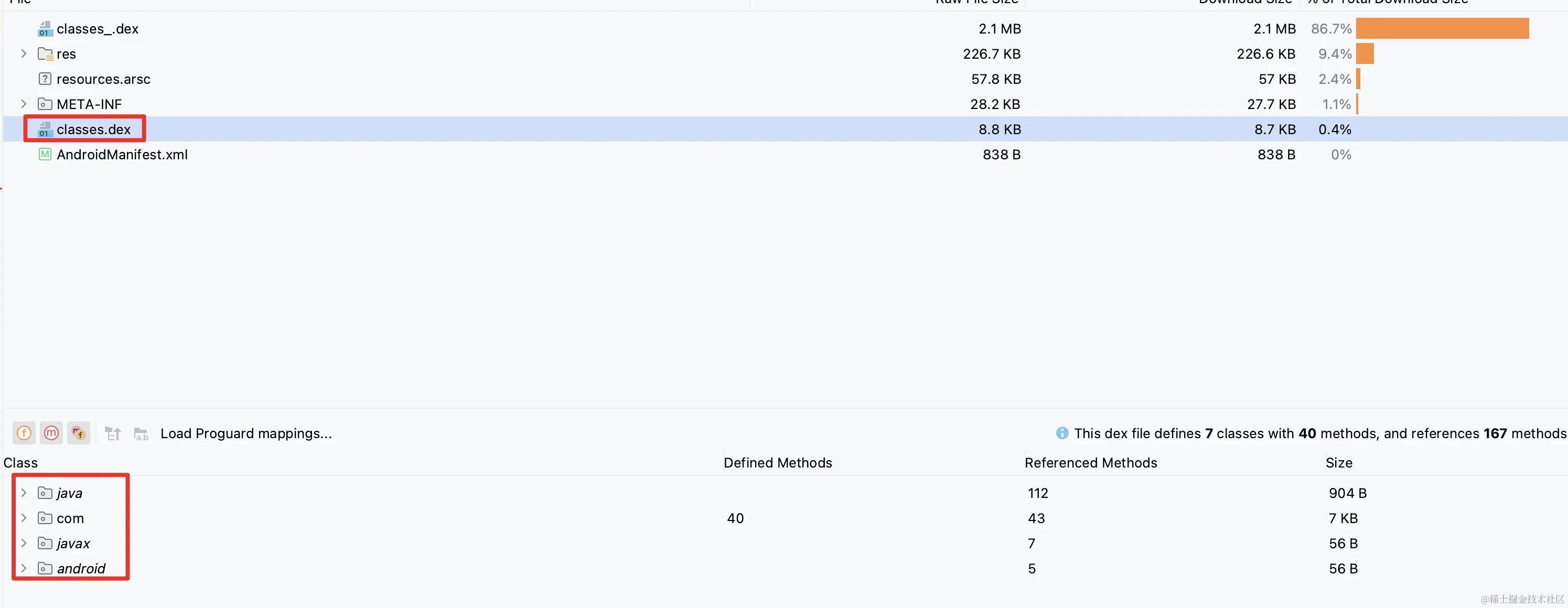Toggle show all referenced methods and fields
This screenshot has height=608, width=1568.
click(x=79, y=433)
